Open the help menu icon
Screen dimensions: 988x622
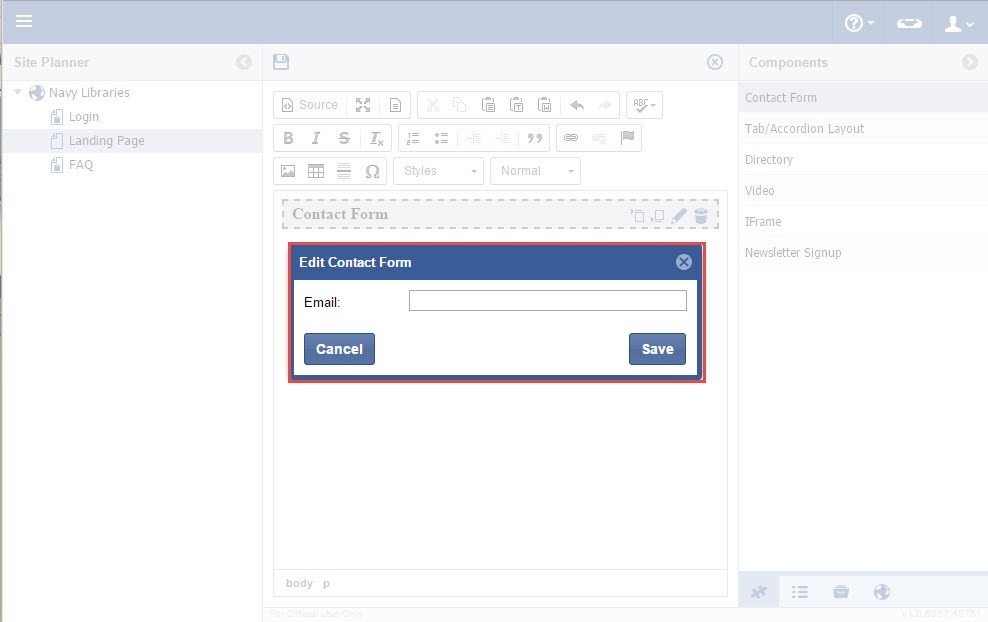coord(859,23)
